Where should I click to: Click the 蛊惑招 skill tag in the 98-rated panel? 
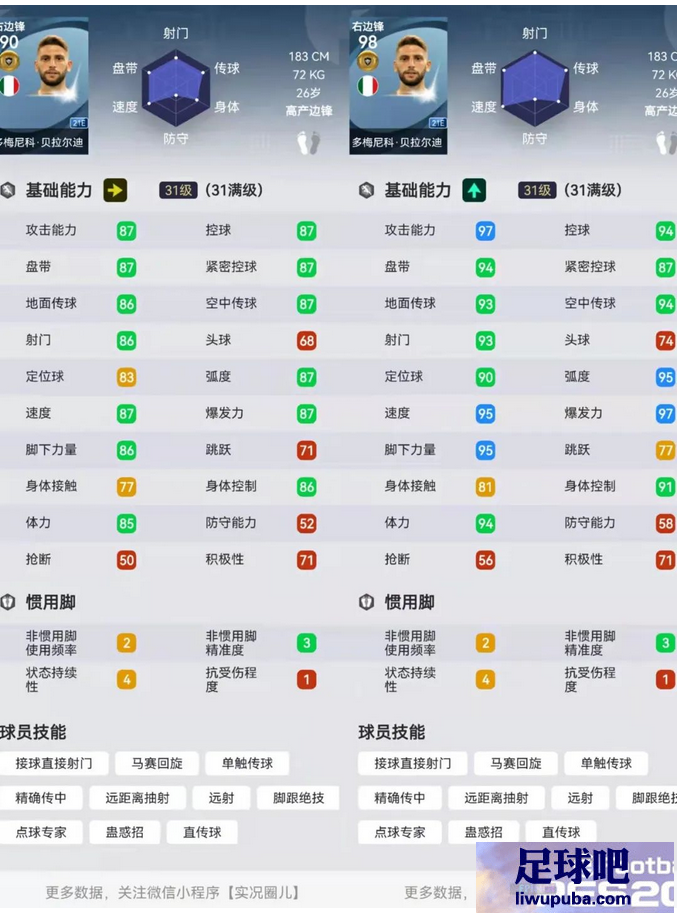pyautogui.click(x=483, y=833)
